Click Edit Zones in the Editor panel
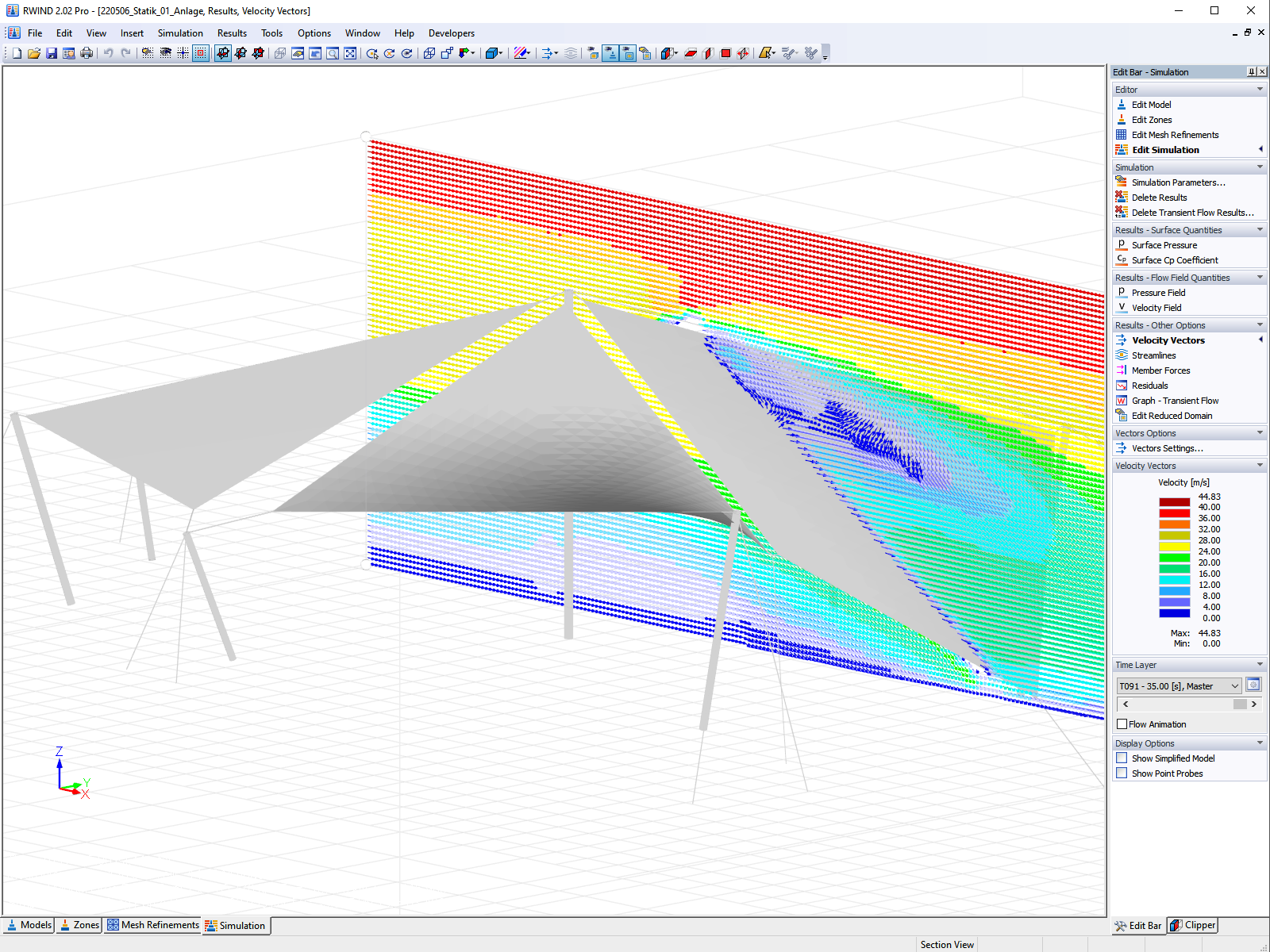The image size is (1270, 952). coord(1150,119)
